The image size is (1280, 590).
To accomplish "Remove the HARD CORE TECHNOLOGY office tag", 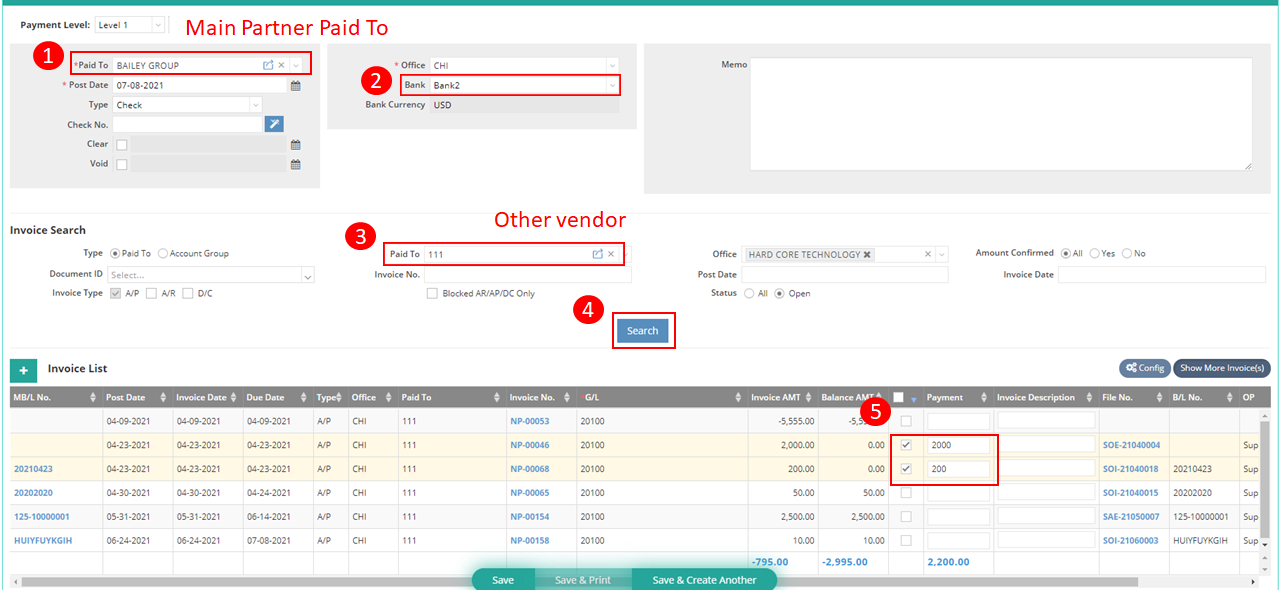I will pos(867,255).
